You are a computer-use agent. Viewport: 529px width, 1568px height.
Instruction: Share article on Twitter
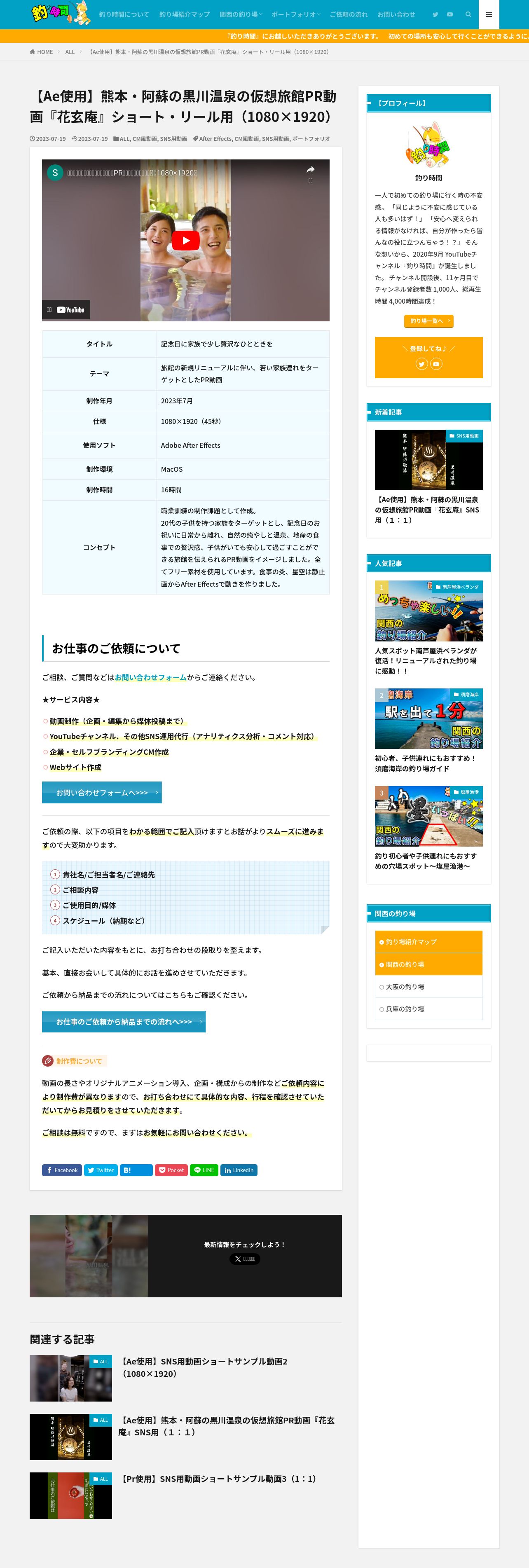[x=101, y=1170]
